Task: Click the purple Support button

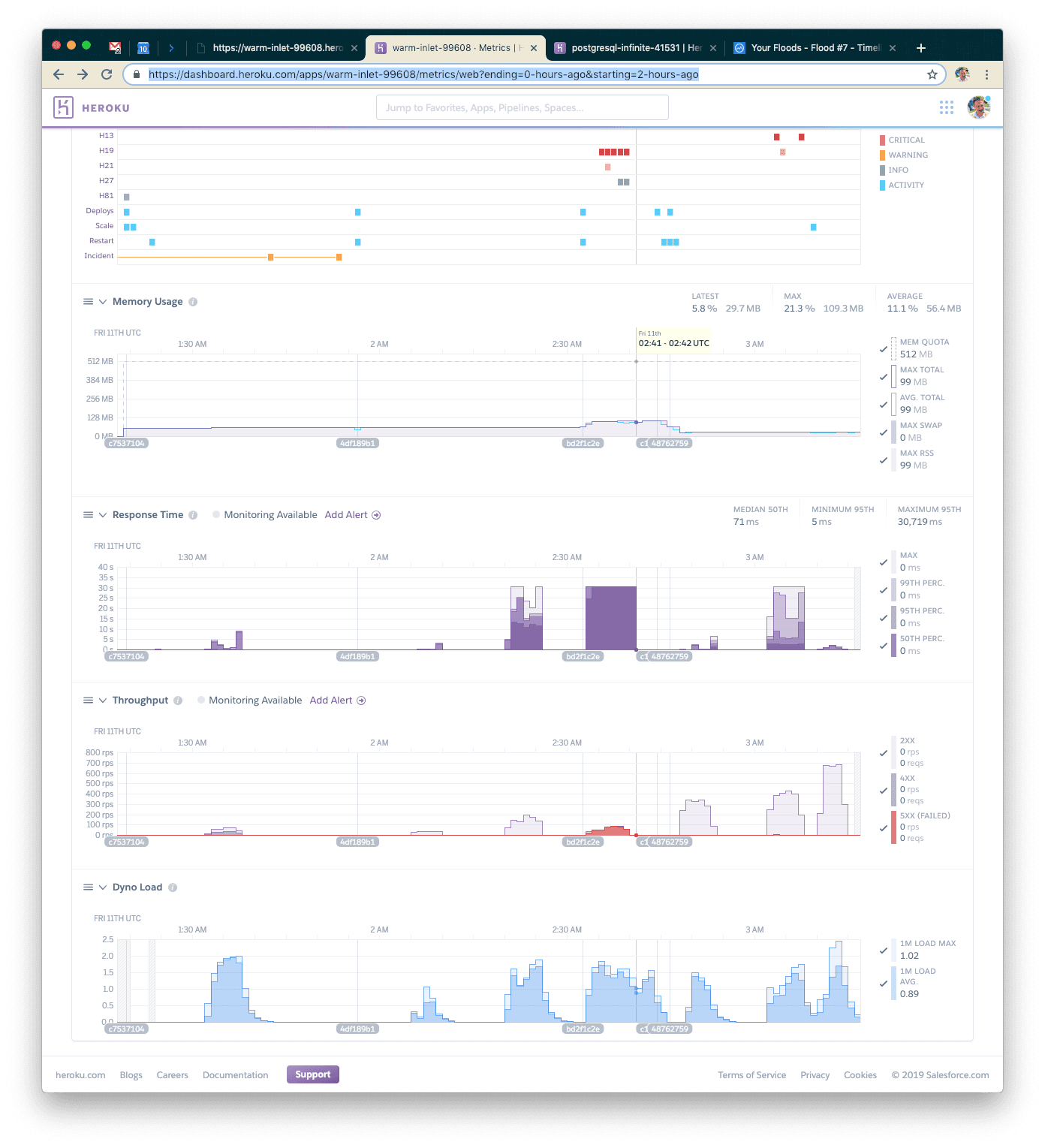Action: click(312, 1074)
